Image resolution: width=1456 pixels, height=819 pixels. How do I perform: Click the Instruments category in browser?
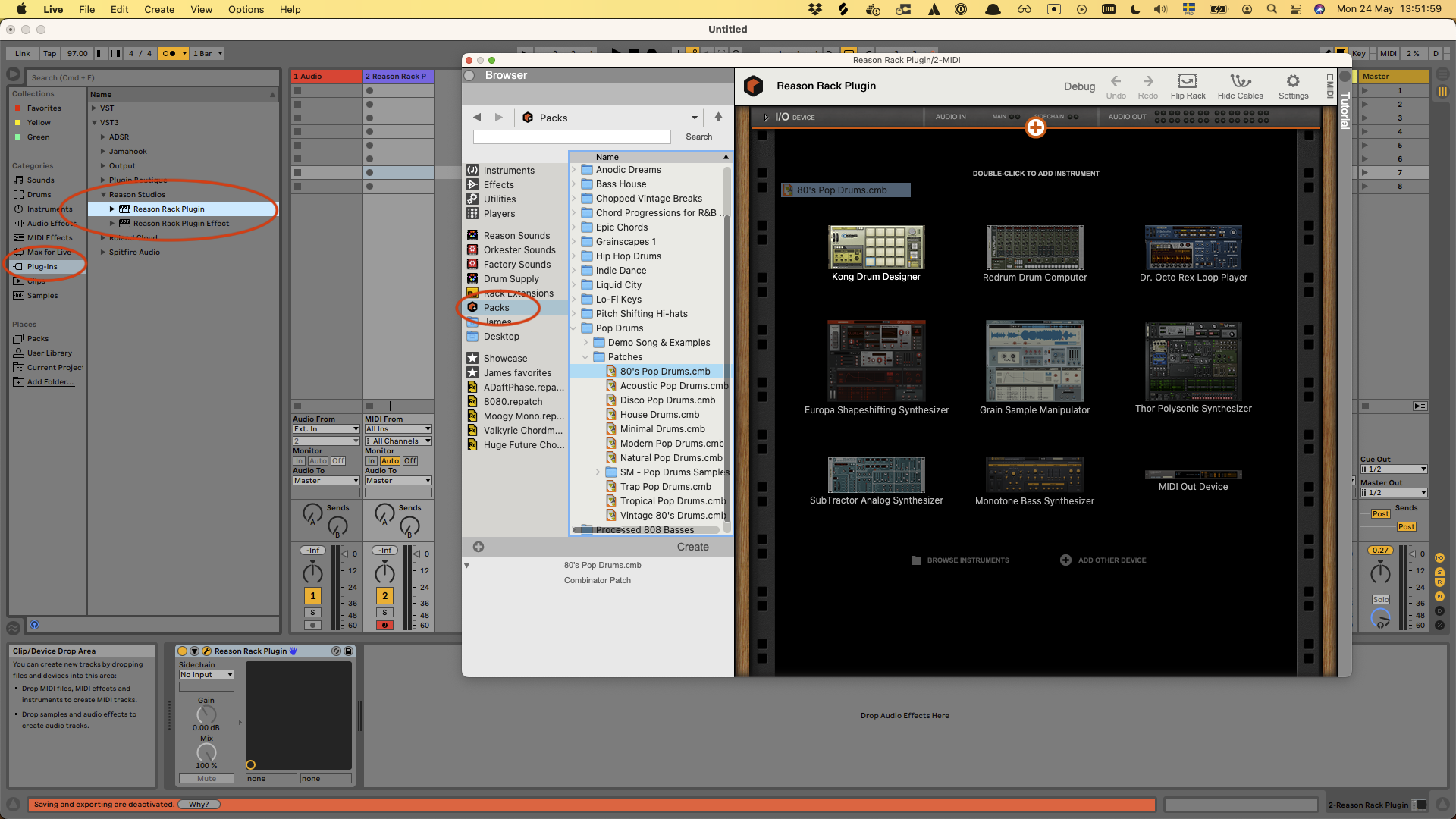[x=509, y=170]
